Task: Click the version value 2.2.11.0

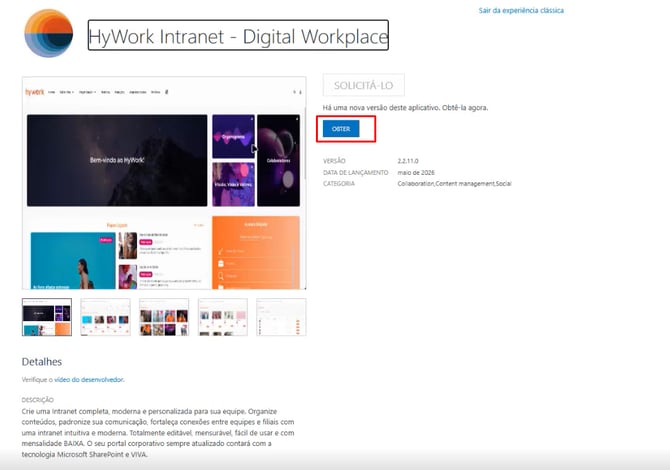Action: pos(408,161)
